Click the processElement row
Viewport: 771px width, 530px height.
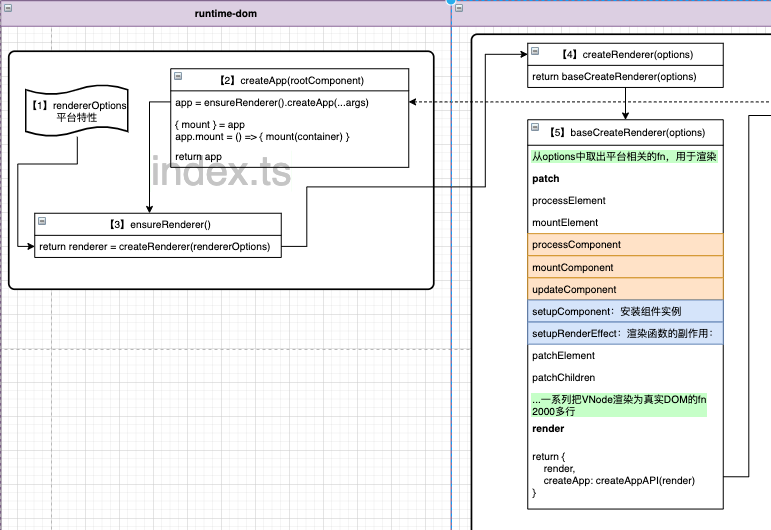pyautogui.click(x=569, y=201)
